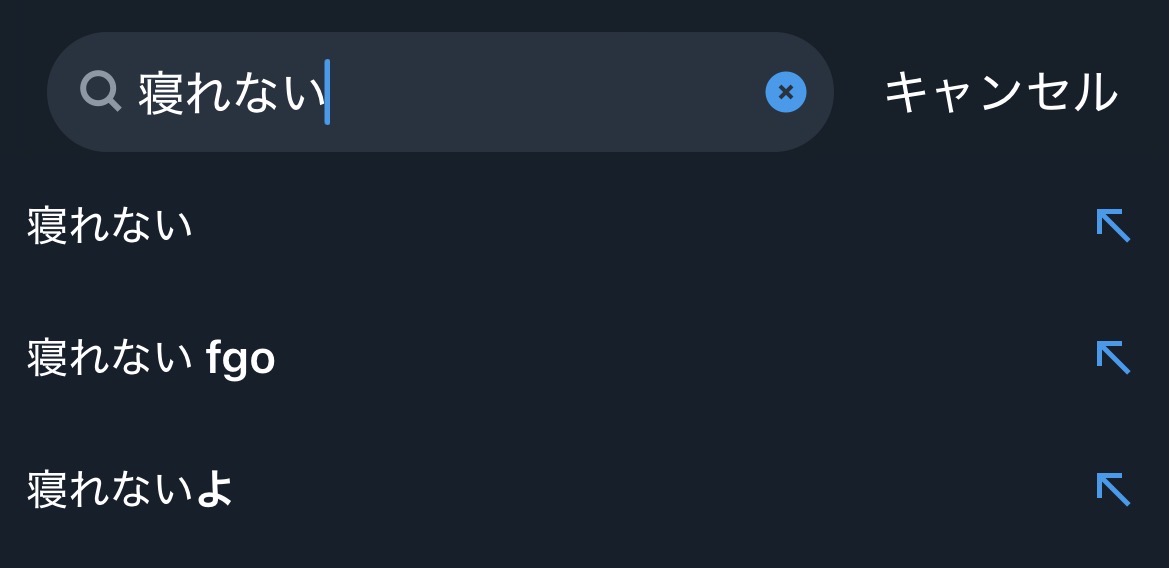
Task: Hit the blue circular clear button
Action: click(x=786, y=92)
